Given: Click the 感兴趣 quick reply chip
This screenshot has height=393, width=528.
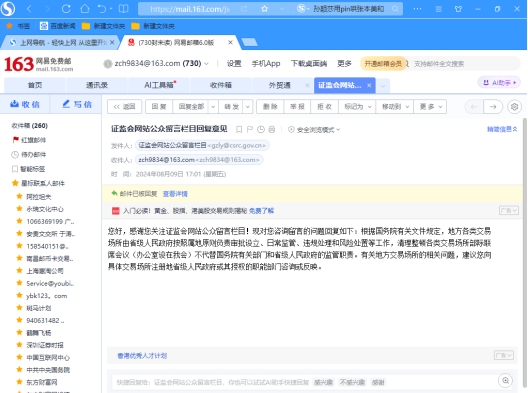Looking at the screenshot, I should point(323,382).
